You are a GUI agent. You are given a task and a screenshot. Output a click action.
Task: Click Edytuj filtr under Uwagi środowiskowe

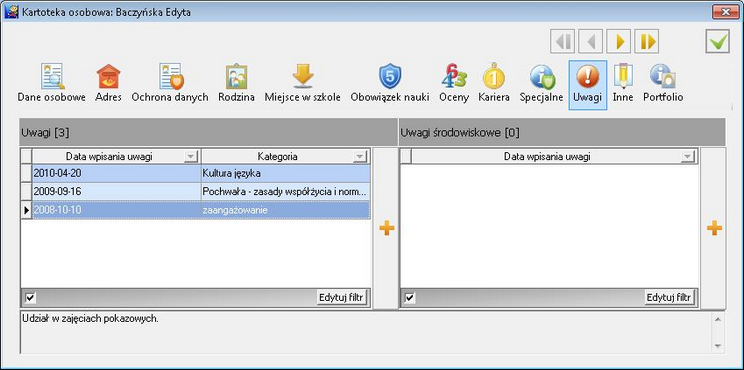[x=670, y=298]
